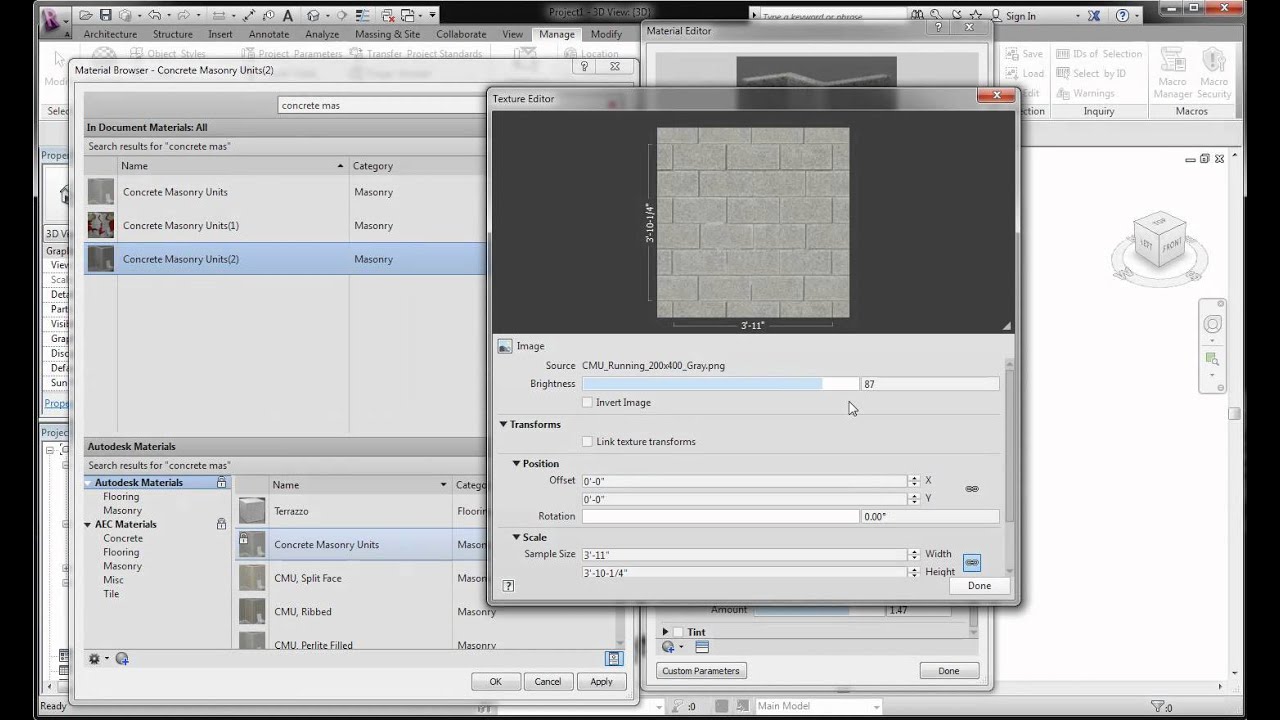Open the Architecture ribbon tab

coord(110,34)
